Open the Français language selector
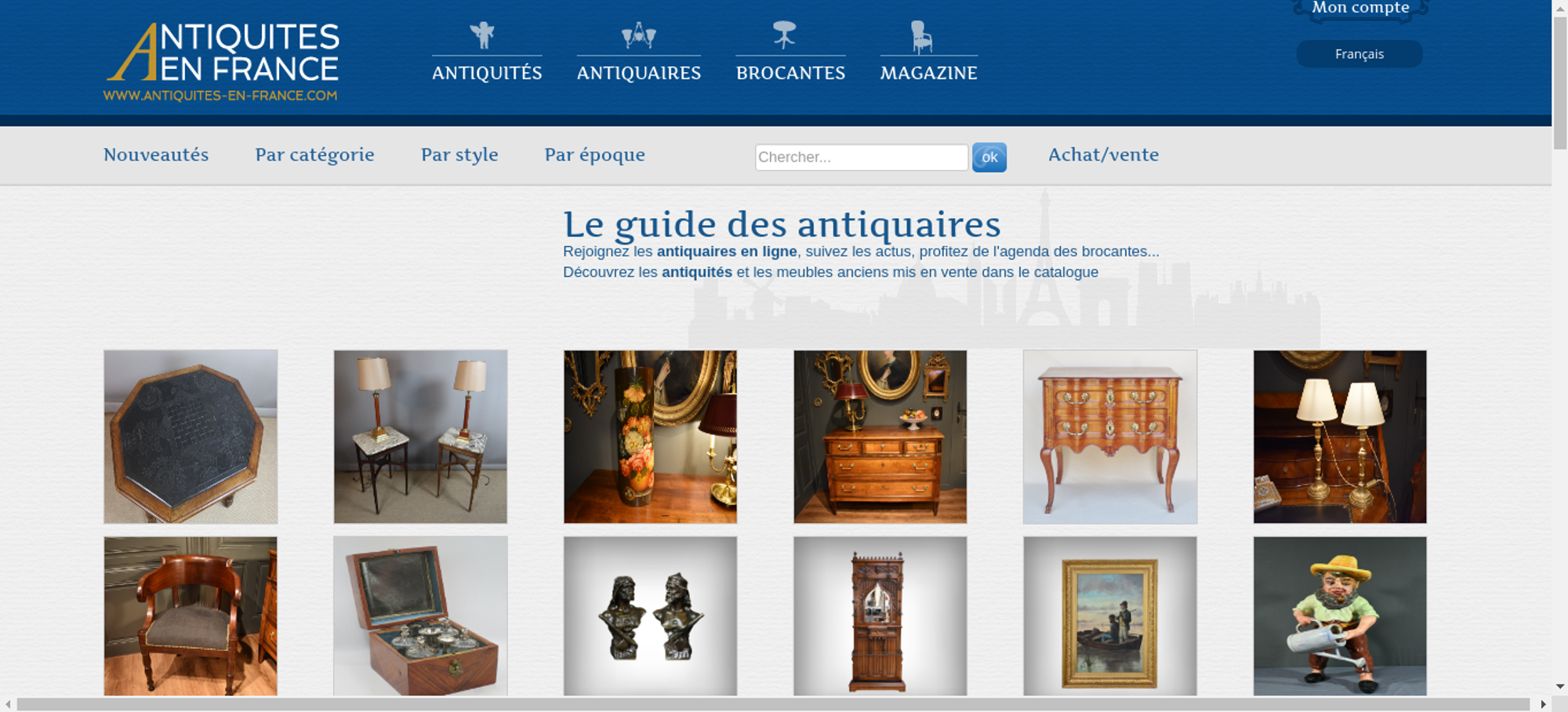The image size is (1568, 712). (1359, 54)
